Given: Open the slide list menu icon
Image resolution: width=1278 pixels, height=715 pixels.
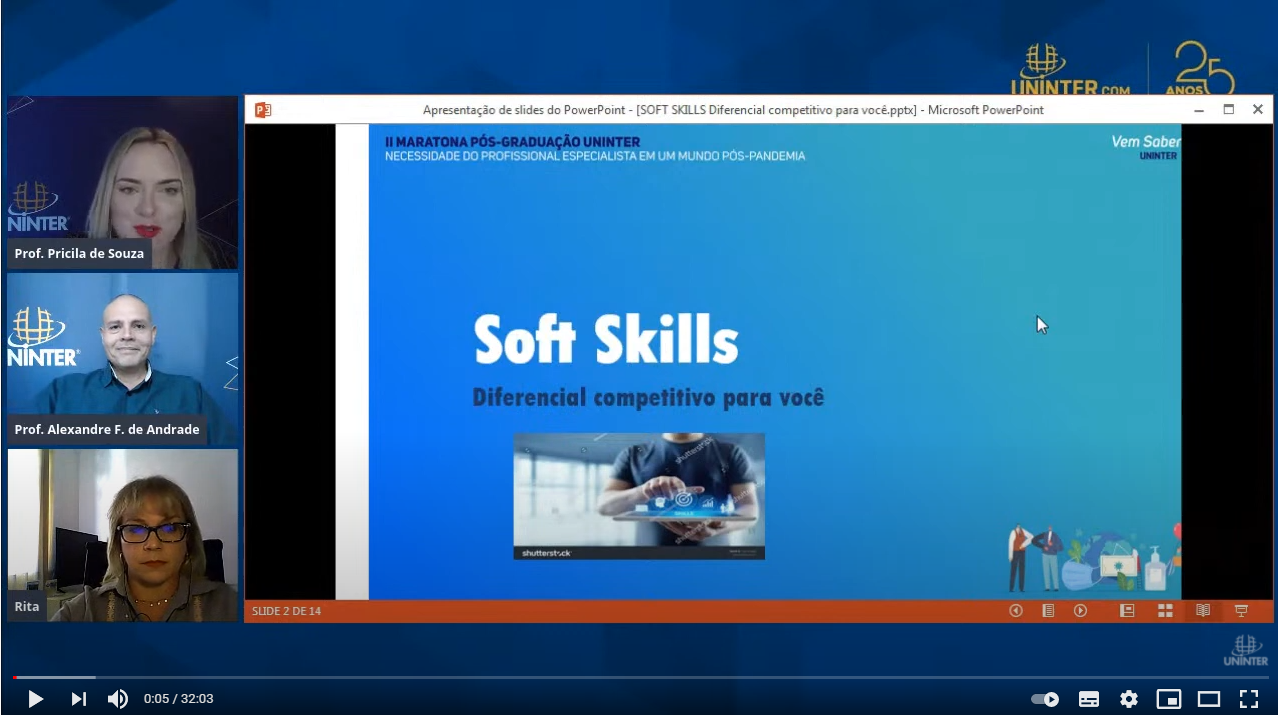Looking at the screenshot, I should pos(1048,610).
